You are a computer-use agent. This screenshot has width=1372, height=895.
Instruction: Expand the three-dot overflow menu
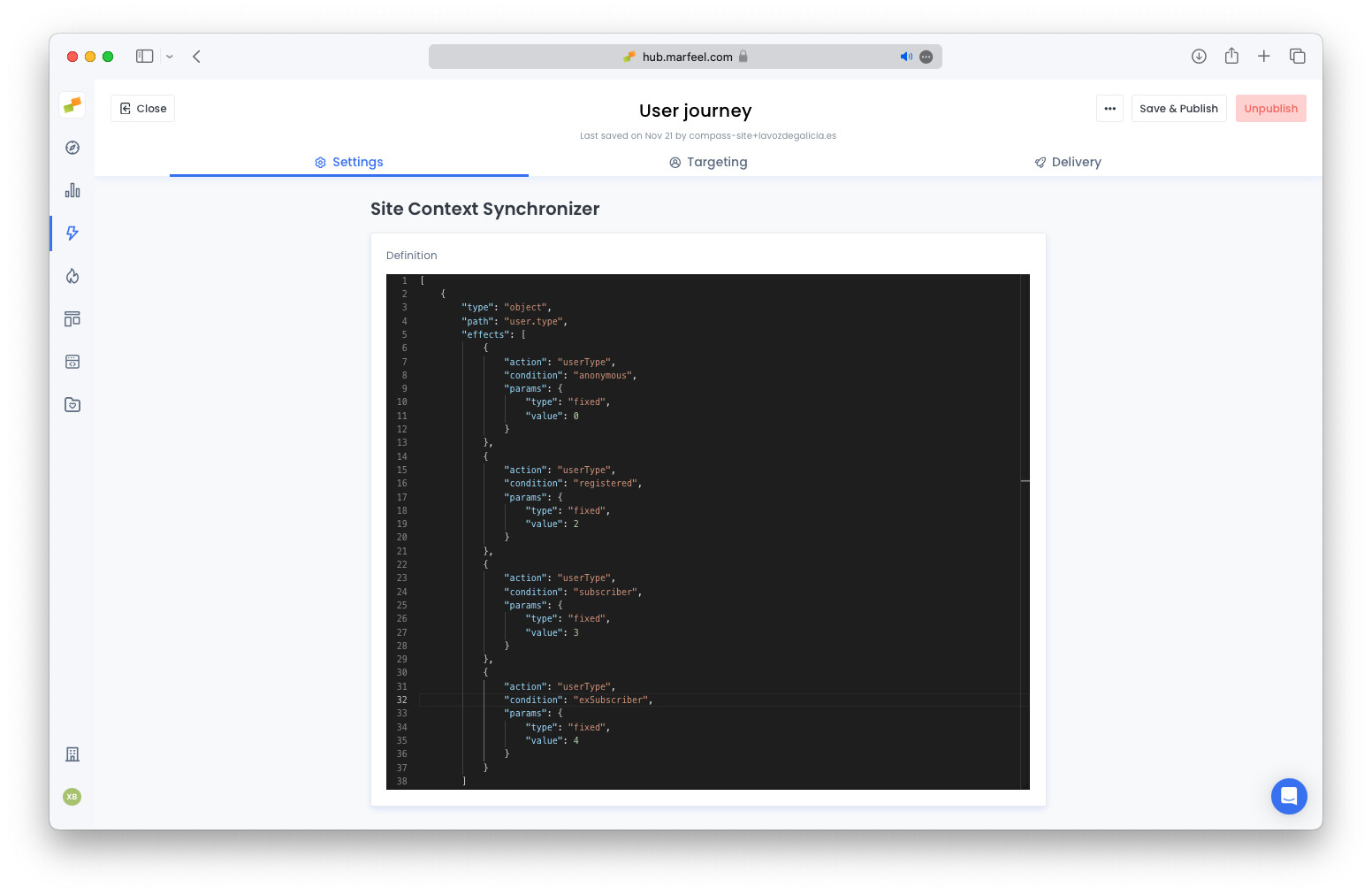coord(1109,108)
